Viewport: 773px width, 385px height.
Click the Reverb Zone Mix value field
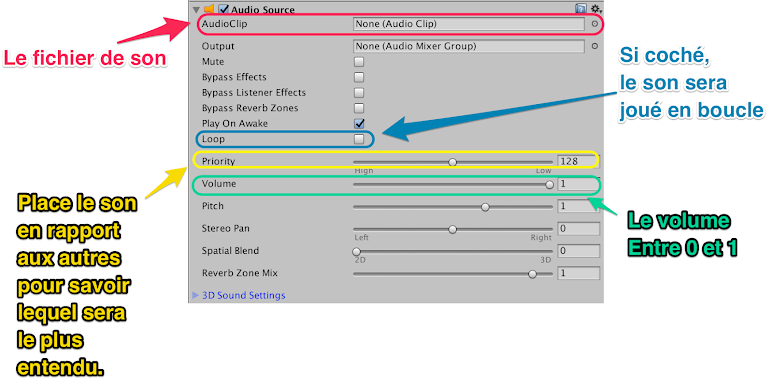click(578, 273)
